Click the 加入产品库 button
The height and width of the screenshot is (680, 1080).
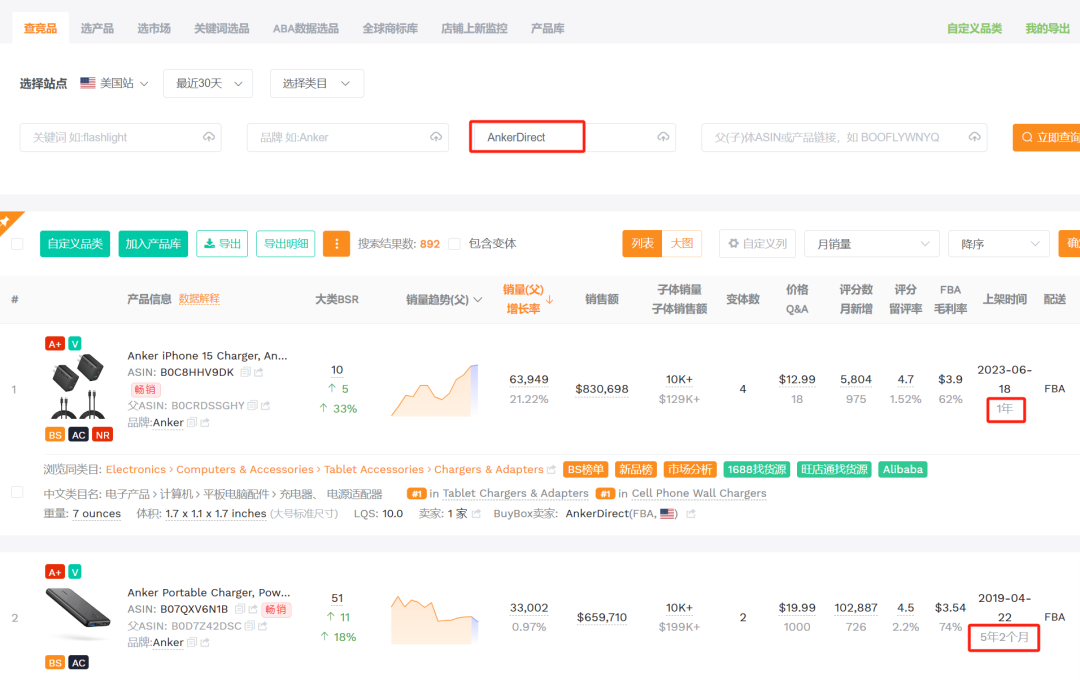153,244
